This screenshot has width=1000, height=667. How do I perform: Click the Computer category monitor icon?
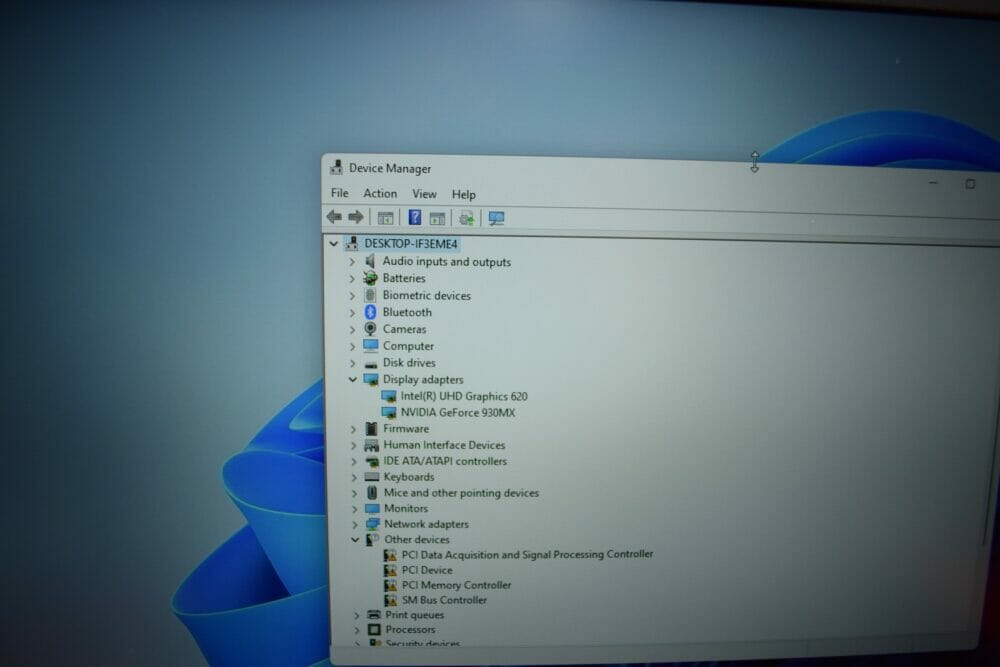pyautogui.click(x=371, y=346)
